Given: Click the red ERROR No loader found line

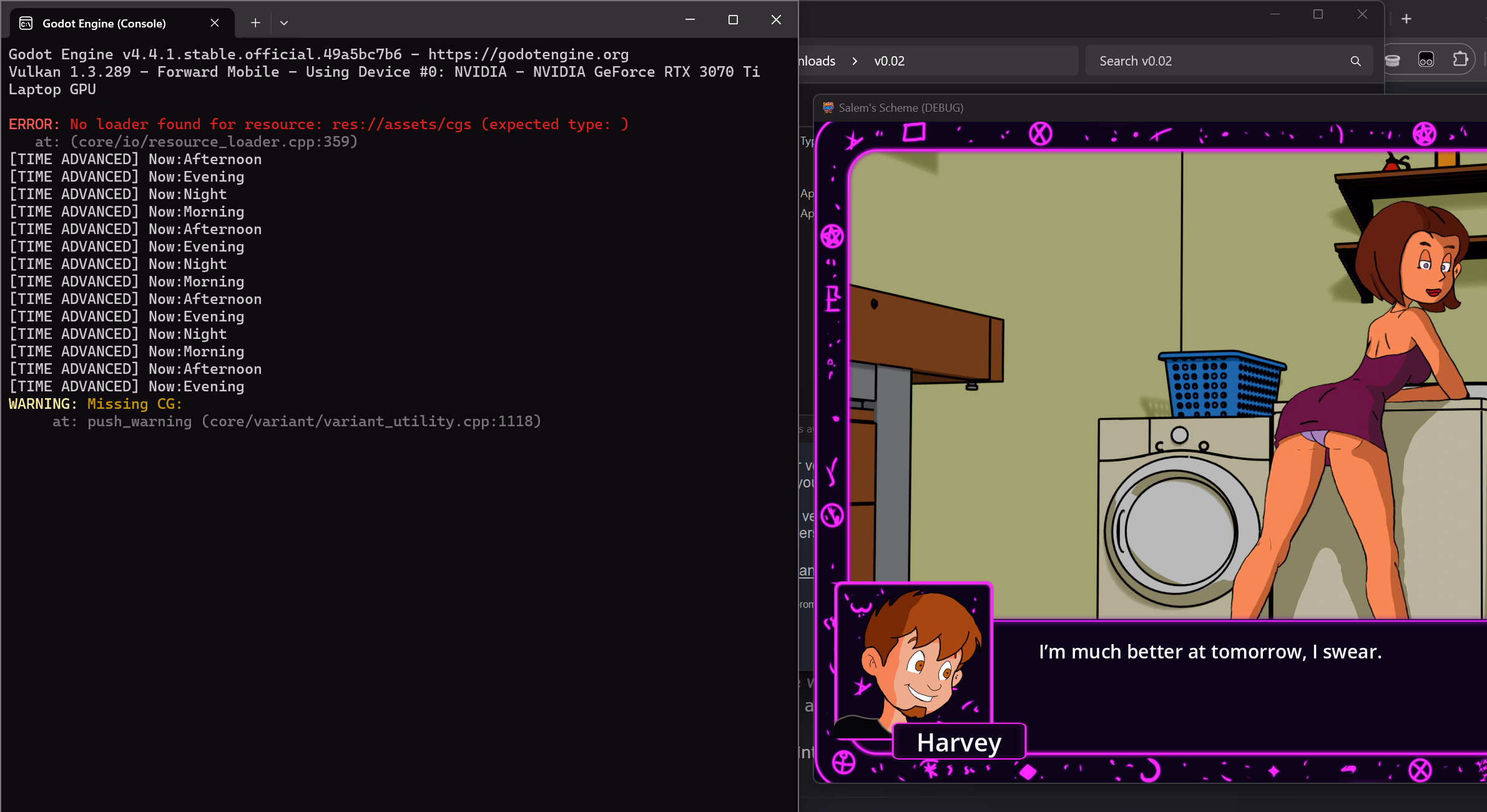Looking at the screenshot, I should pyautogui.click(x=318, y=124).
